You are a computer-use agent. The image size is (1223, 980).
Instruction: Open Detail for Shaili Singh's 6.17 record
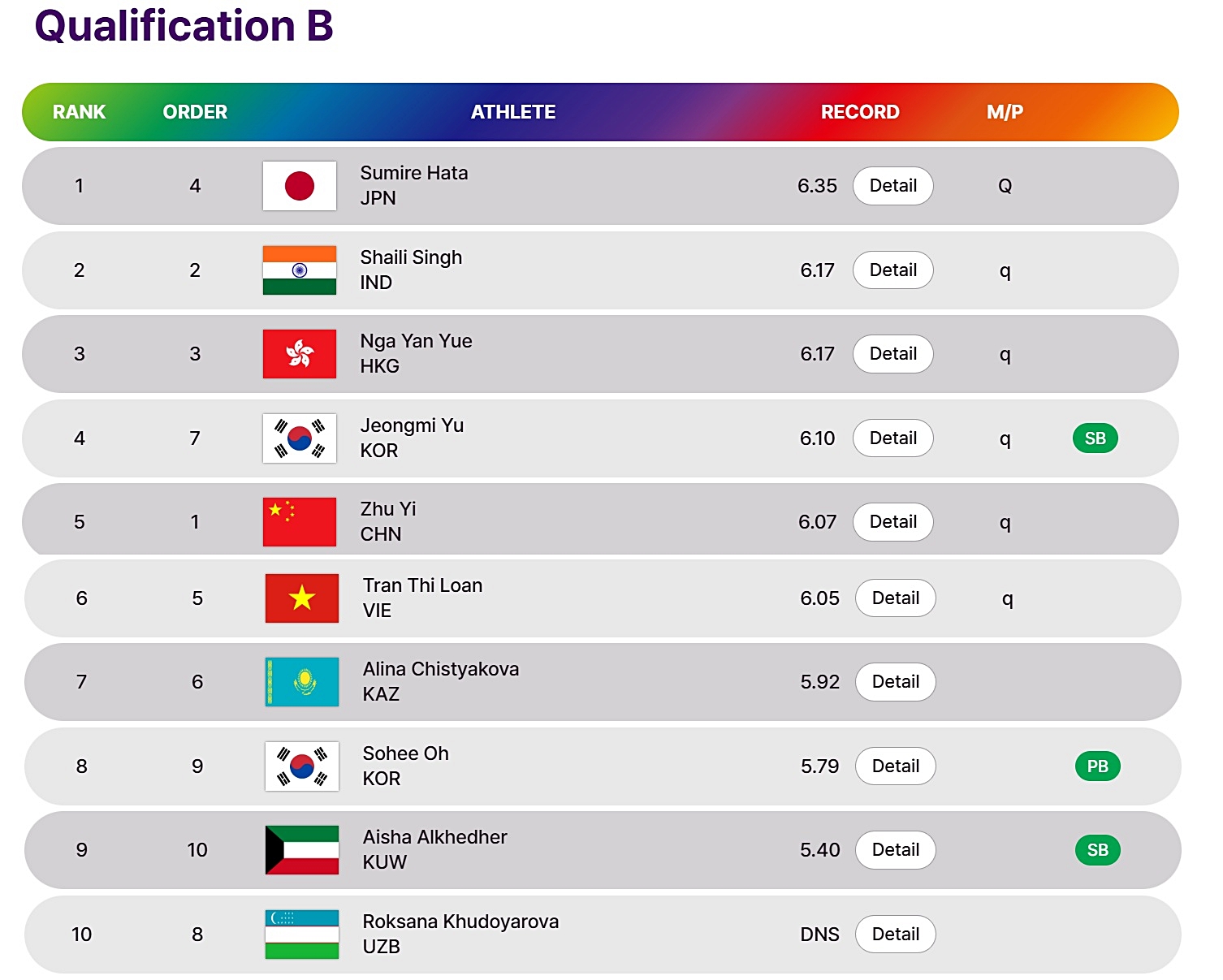893,270
